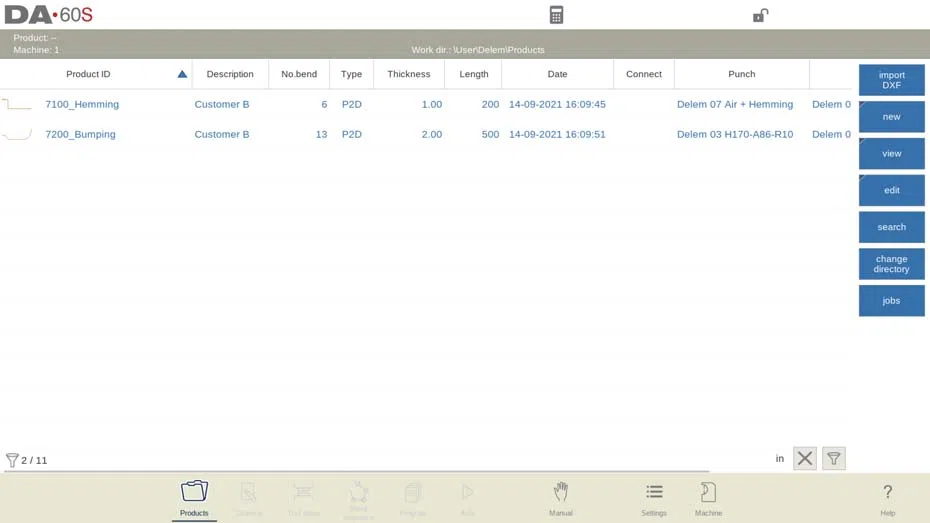Image resolution: width=930 pixels, height=523 pixels.
Task: Sort by the Date column header
Action: point(557,74)
